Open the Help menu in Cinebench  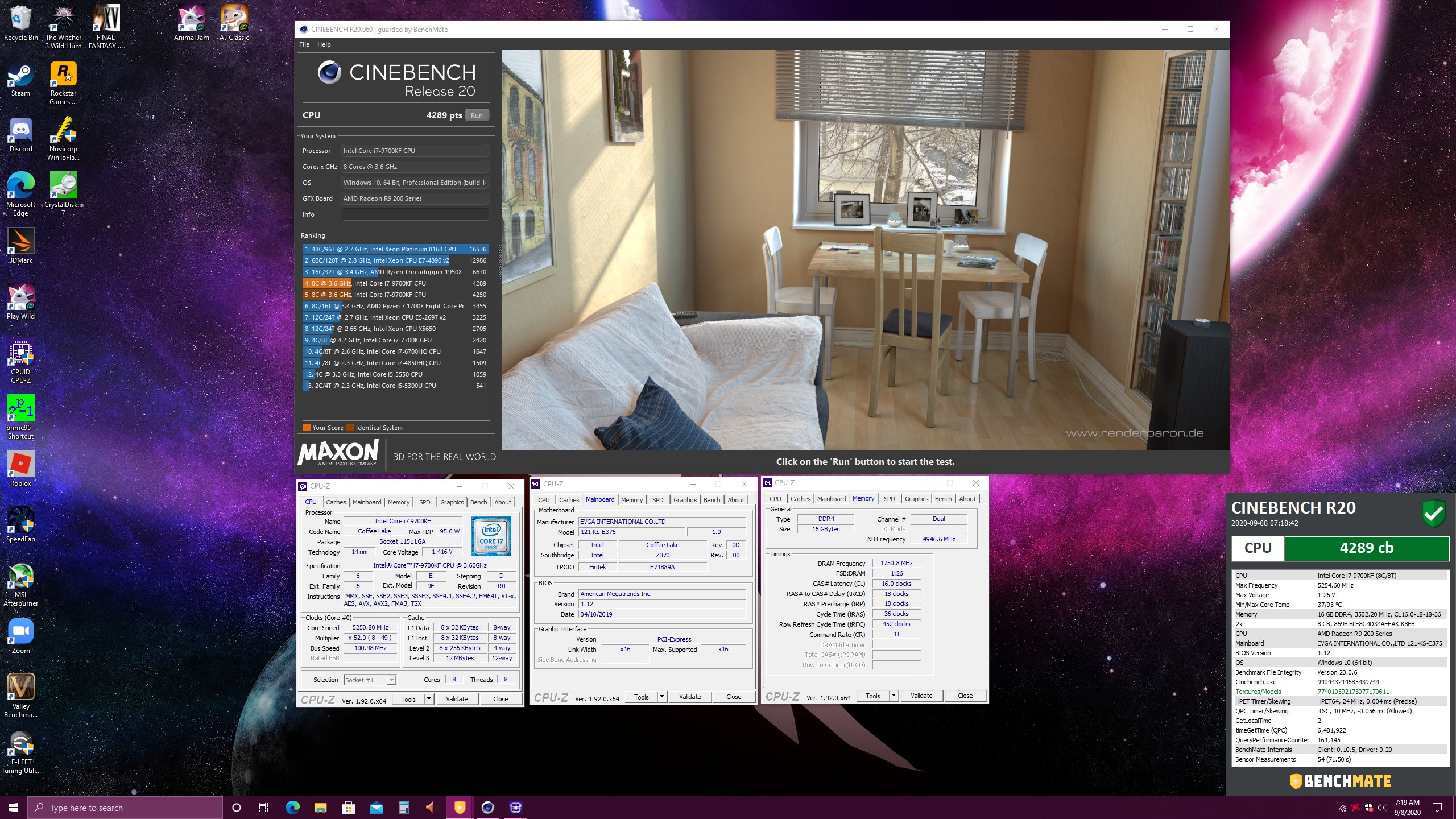pyautogui.click(x=324, y=44)
